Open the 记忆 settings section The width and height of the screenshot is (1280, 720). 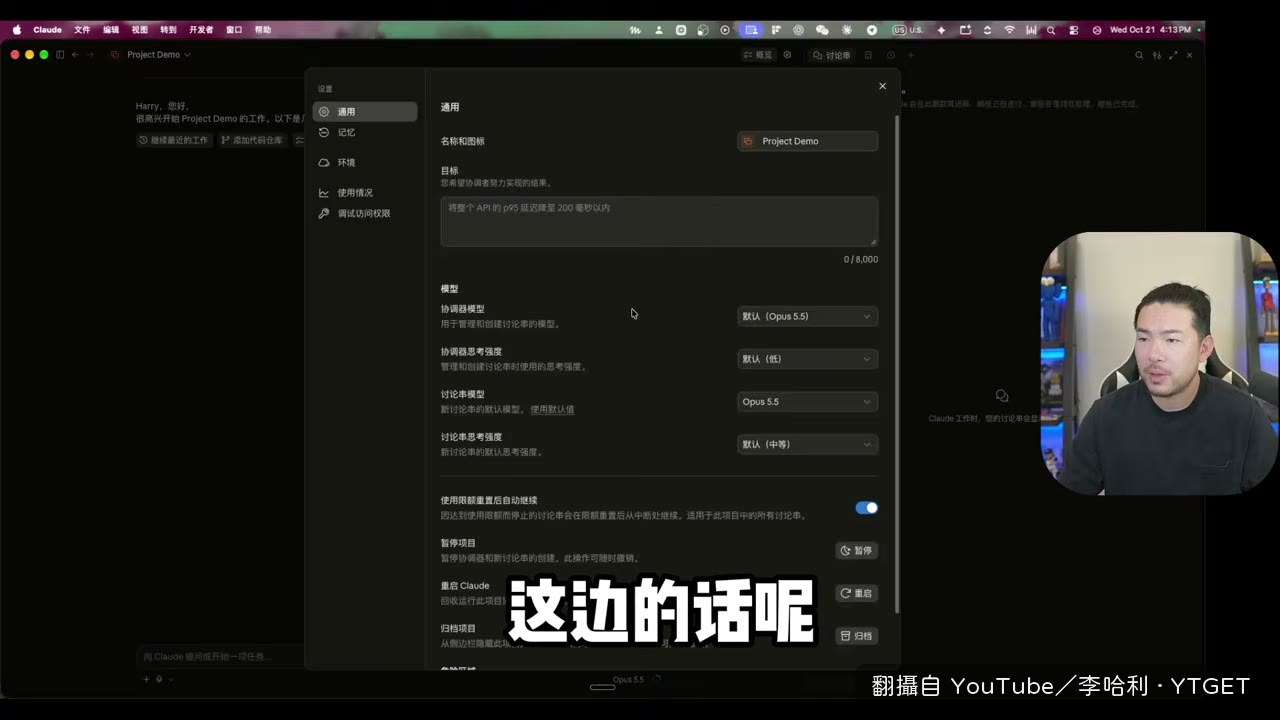[x=365, y=132]
